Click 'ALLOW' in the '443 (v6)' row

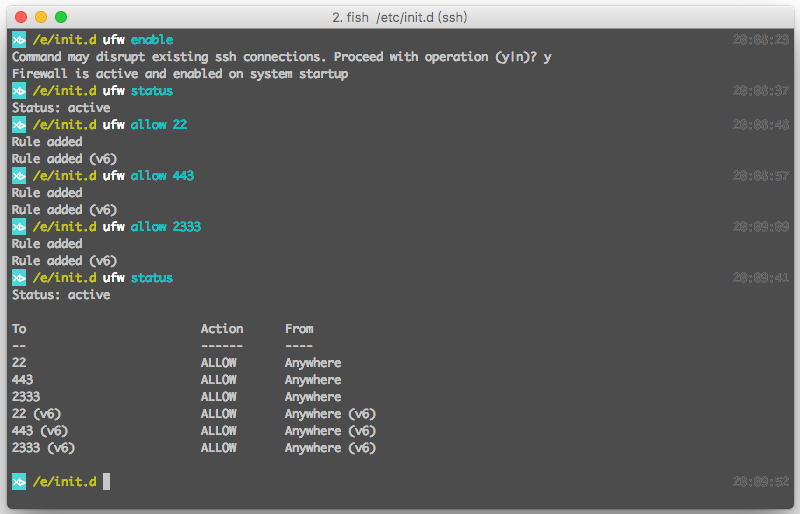(219, 431)
